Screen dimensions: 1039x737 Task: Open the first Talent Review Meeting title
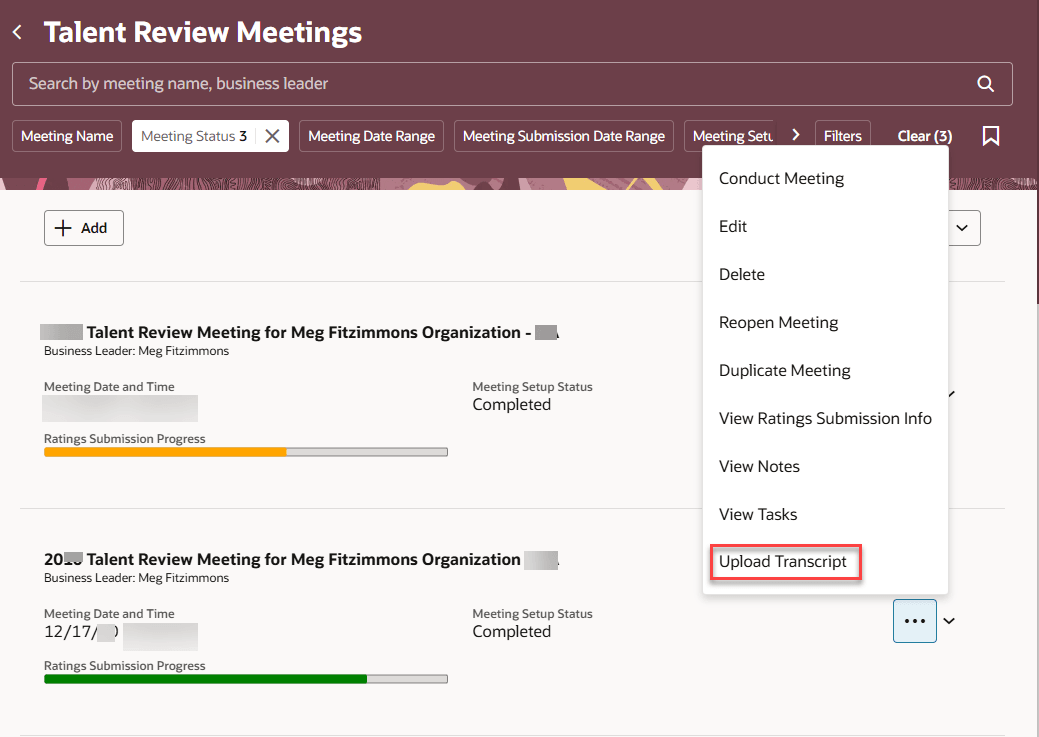tap(300, 332)
